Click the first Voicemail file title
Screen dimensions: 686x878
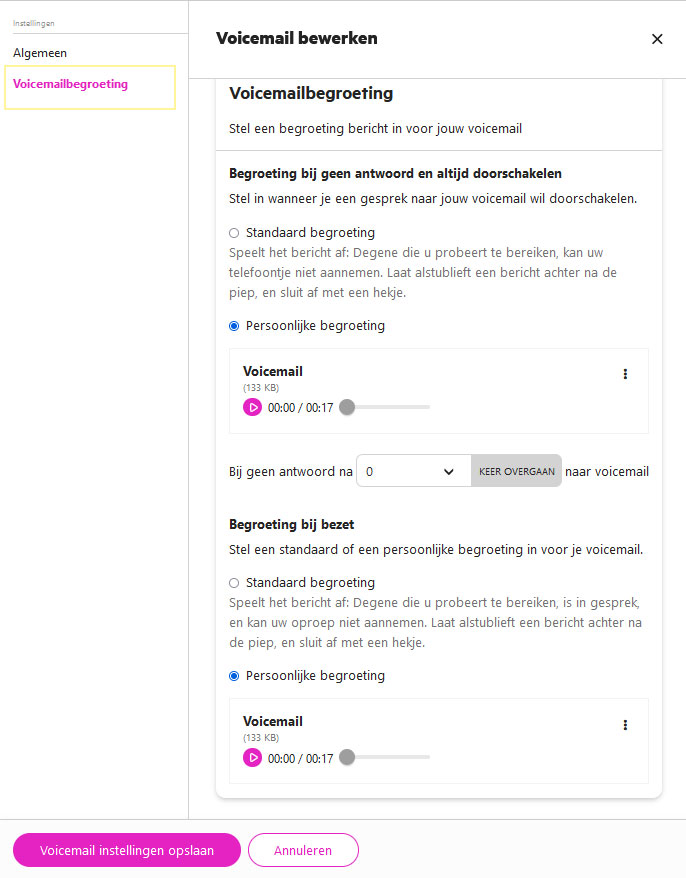[x=273, y=371]
